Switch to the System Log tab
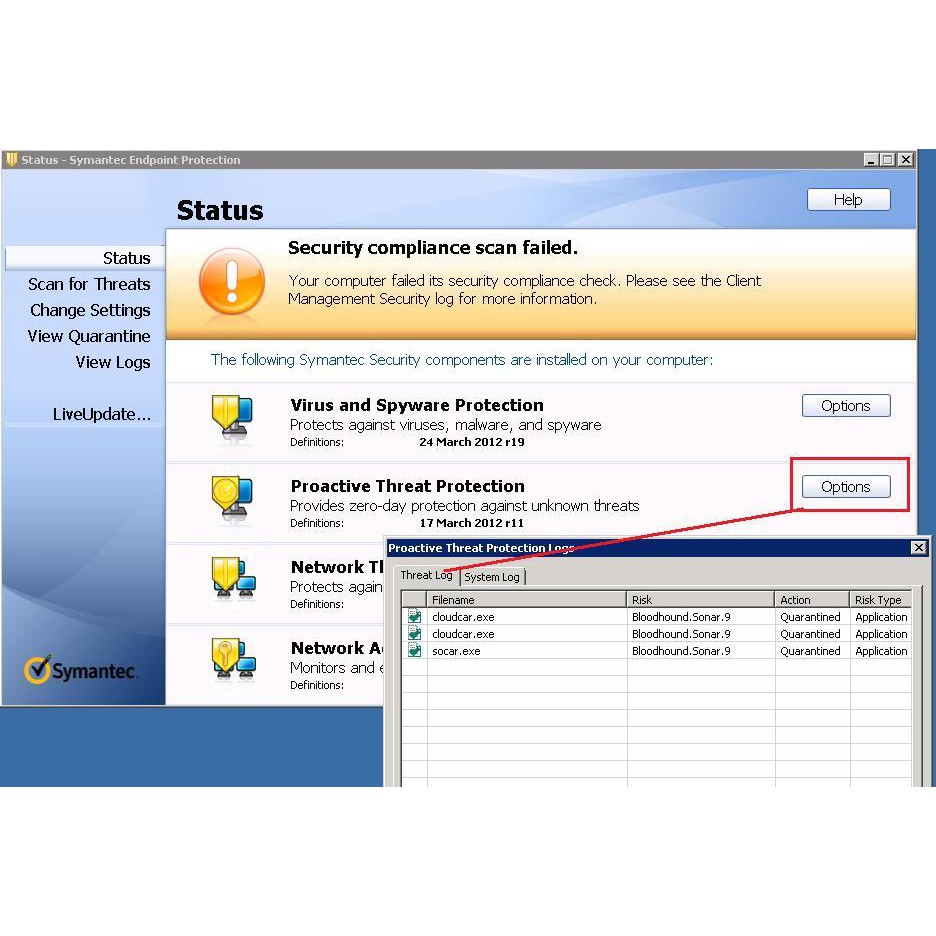This screenshot has width=936, height=936. pyautogui.click(x=492, y=577)
